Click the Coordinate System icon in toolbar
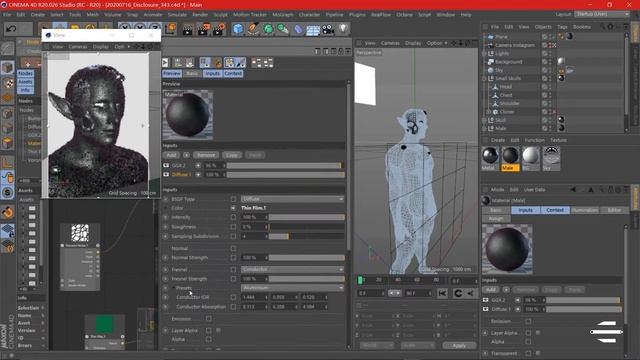This screenshot has width=640, height=360. click(x=170, y=29)
